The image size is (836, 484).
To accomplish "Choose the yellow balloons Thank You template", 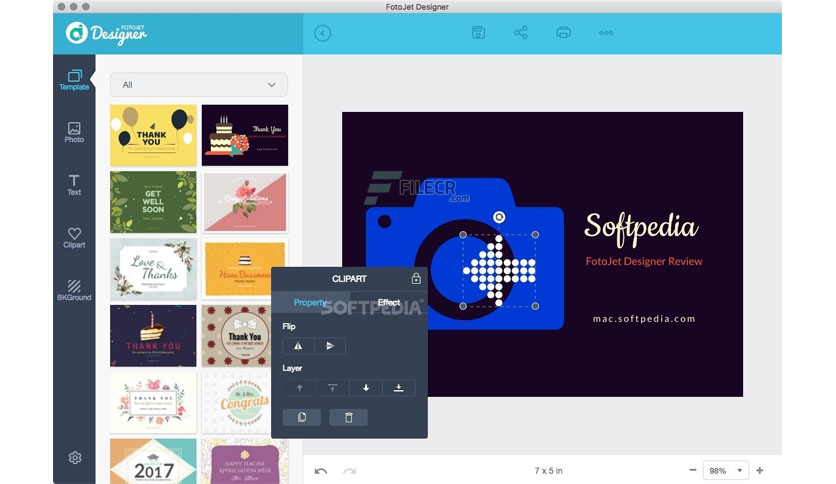I will tap(153, 135).
